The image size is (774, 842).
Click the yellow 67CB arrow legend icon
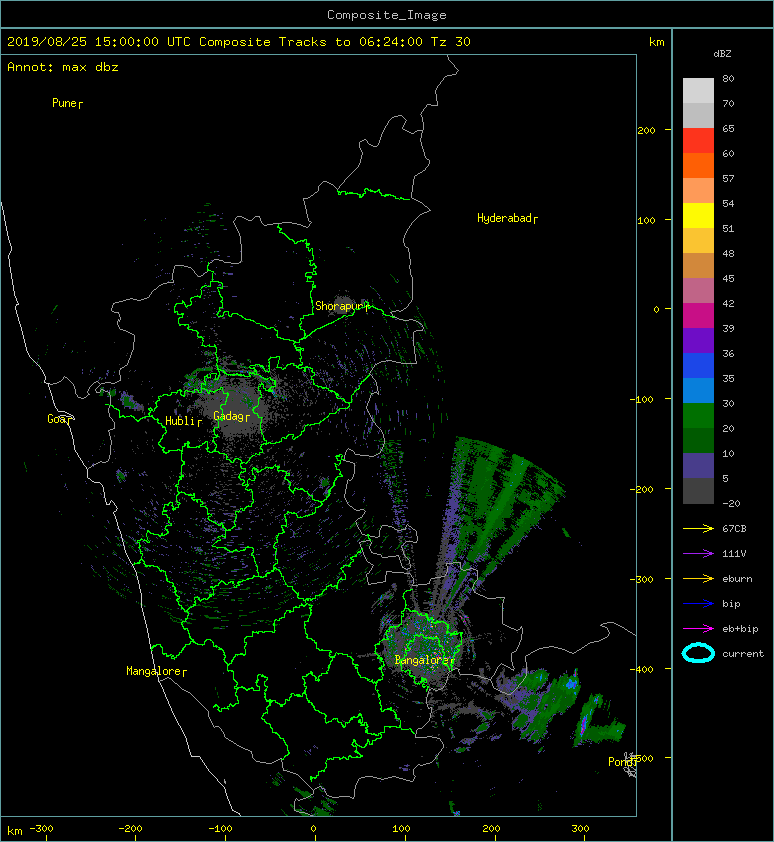pyautogui.click(x=698, y=528)
